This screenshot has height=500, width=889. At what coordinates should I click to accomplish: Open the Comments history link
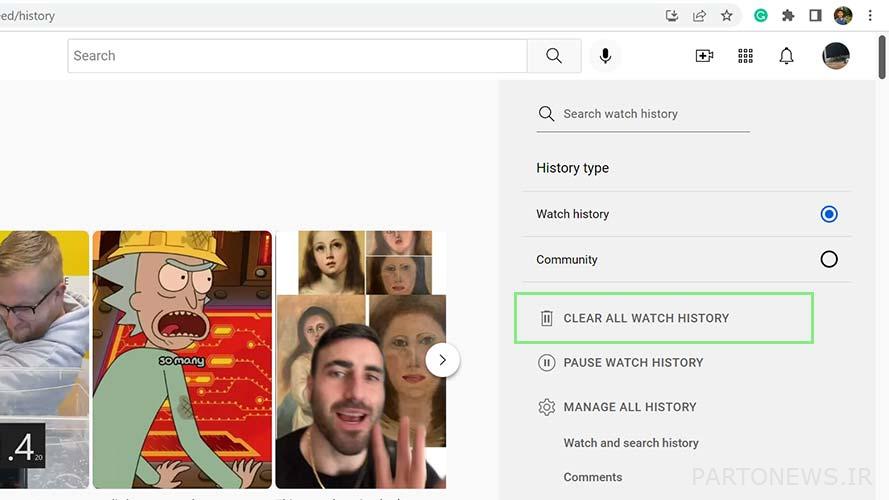tap(592, 477)
